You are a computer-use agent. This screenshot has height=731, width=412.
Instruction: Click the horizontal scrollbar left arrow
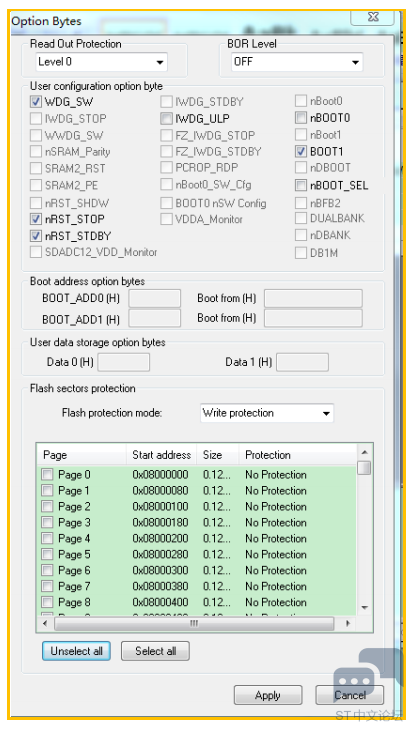pyautogui.click(x=45, y=623)
